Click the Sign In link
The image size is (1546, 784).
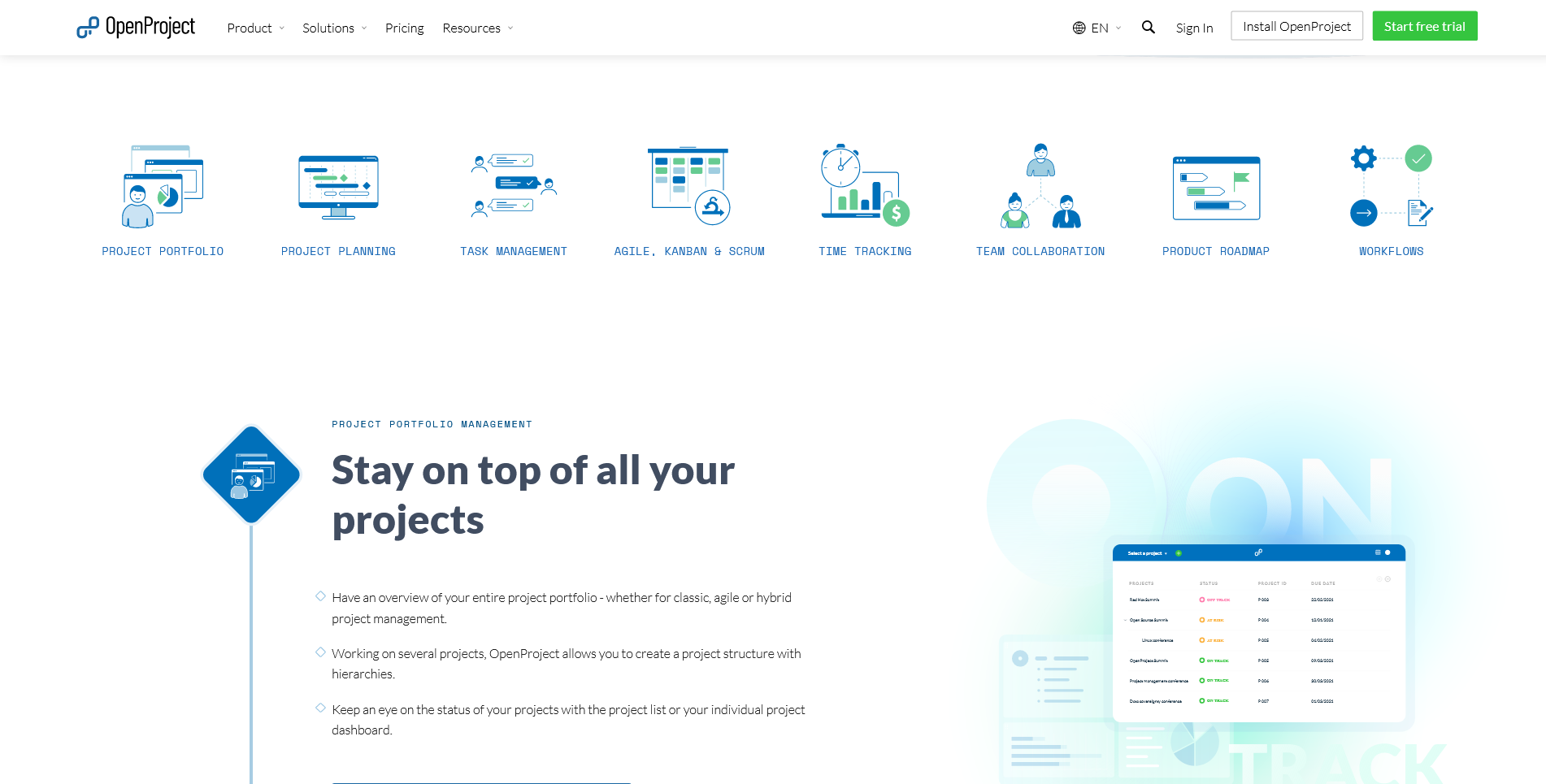1194,28
